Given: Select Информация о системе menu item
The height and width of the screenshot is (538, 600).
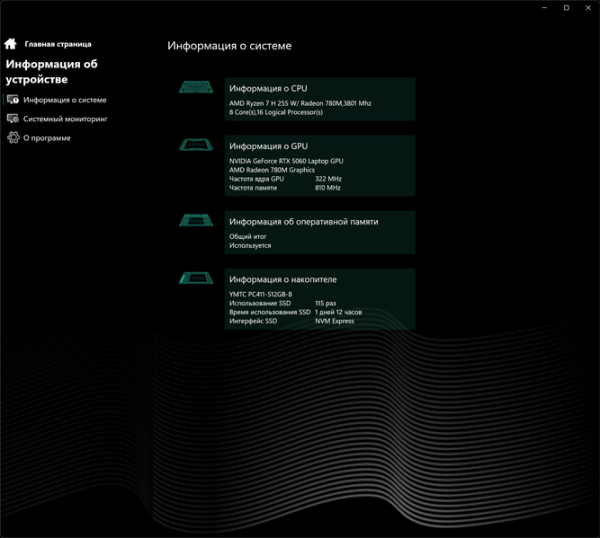Looking at the screenshot, I should (65, 100).
